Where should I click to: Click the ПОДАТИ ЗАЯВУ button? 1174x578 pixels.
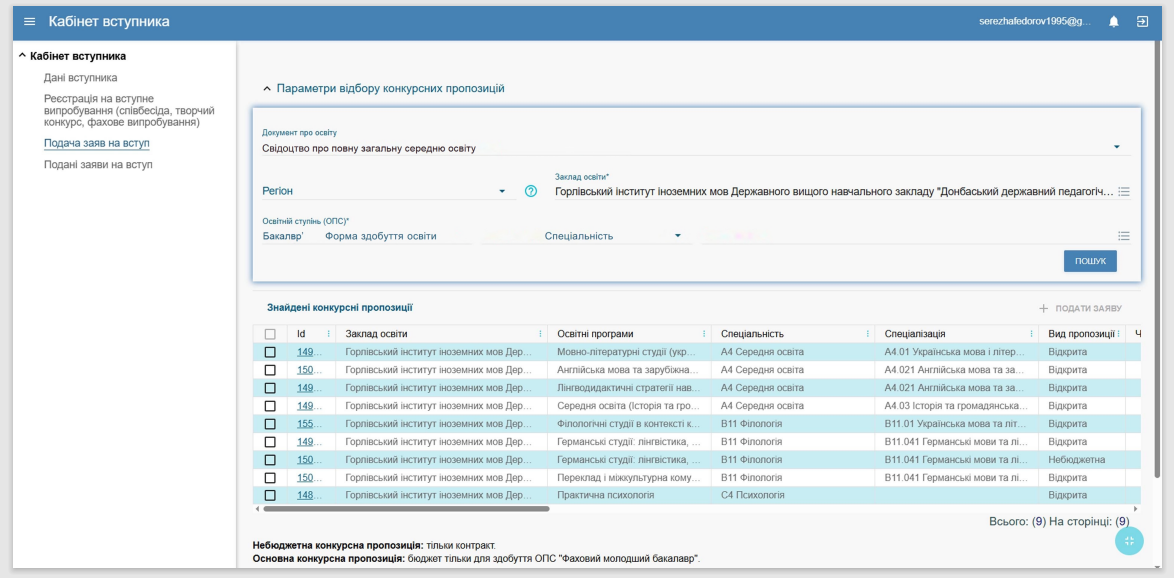(x=1080, y=309)
